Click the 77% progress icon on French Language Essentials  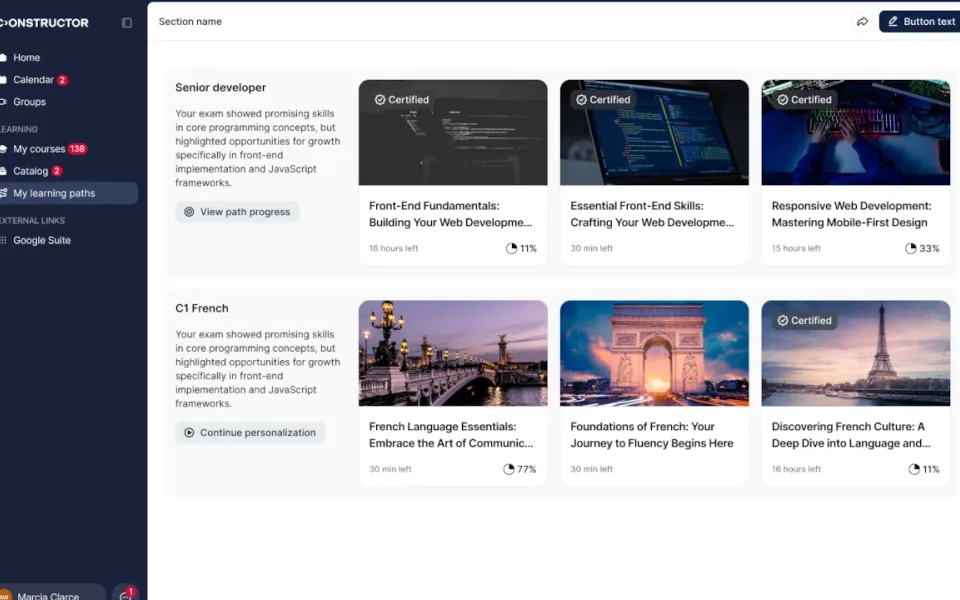[509, 469]
